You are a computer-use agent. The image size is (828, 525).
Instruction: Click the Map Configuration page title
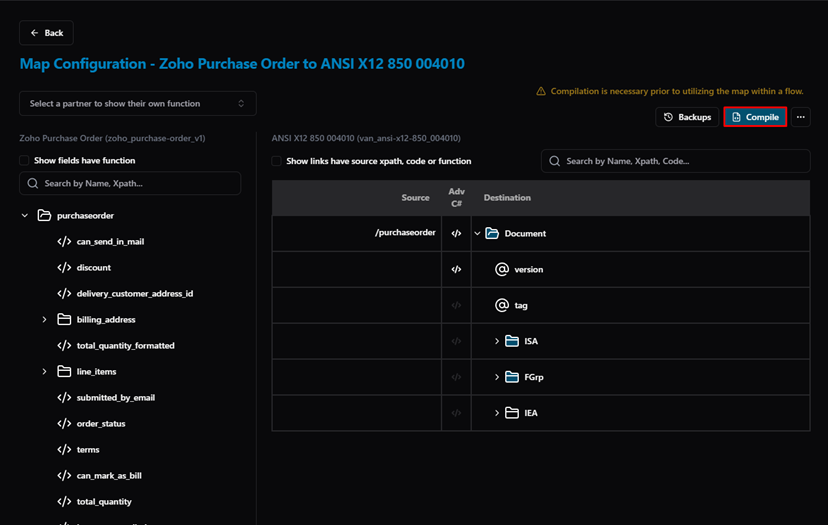242,64
